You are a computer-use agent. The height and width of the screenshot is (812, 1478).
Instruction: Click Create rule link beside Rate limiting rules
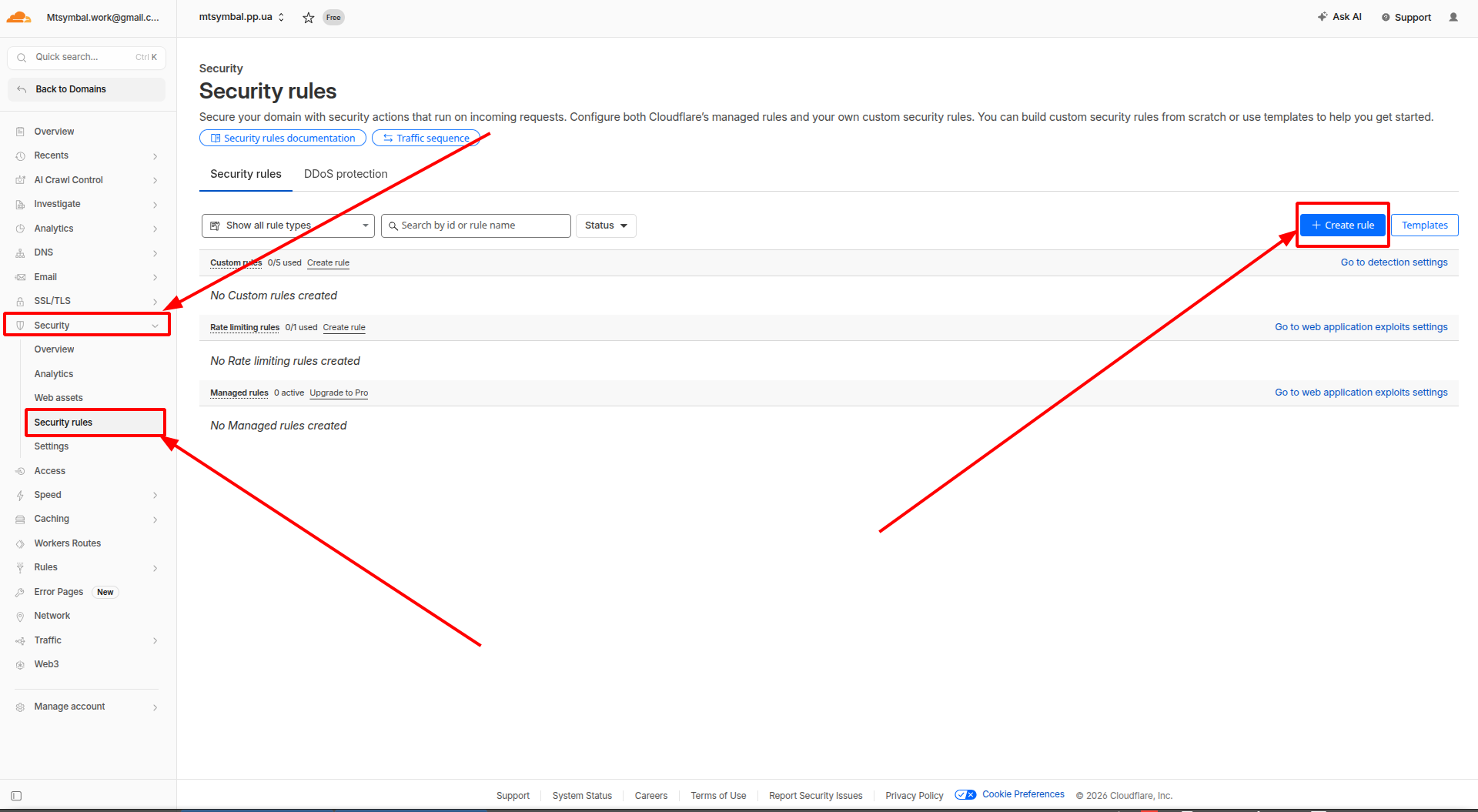pos(344,327)
